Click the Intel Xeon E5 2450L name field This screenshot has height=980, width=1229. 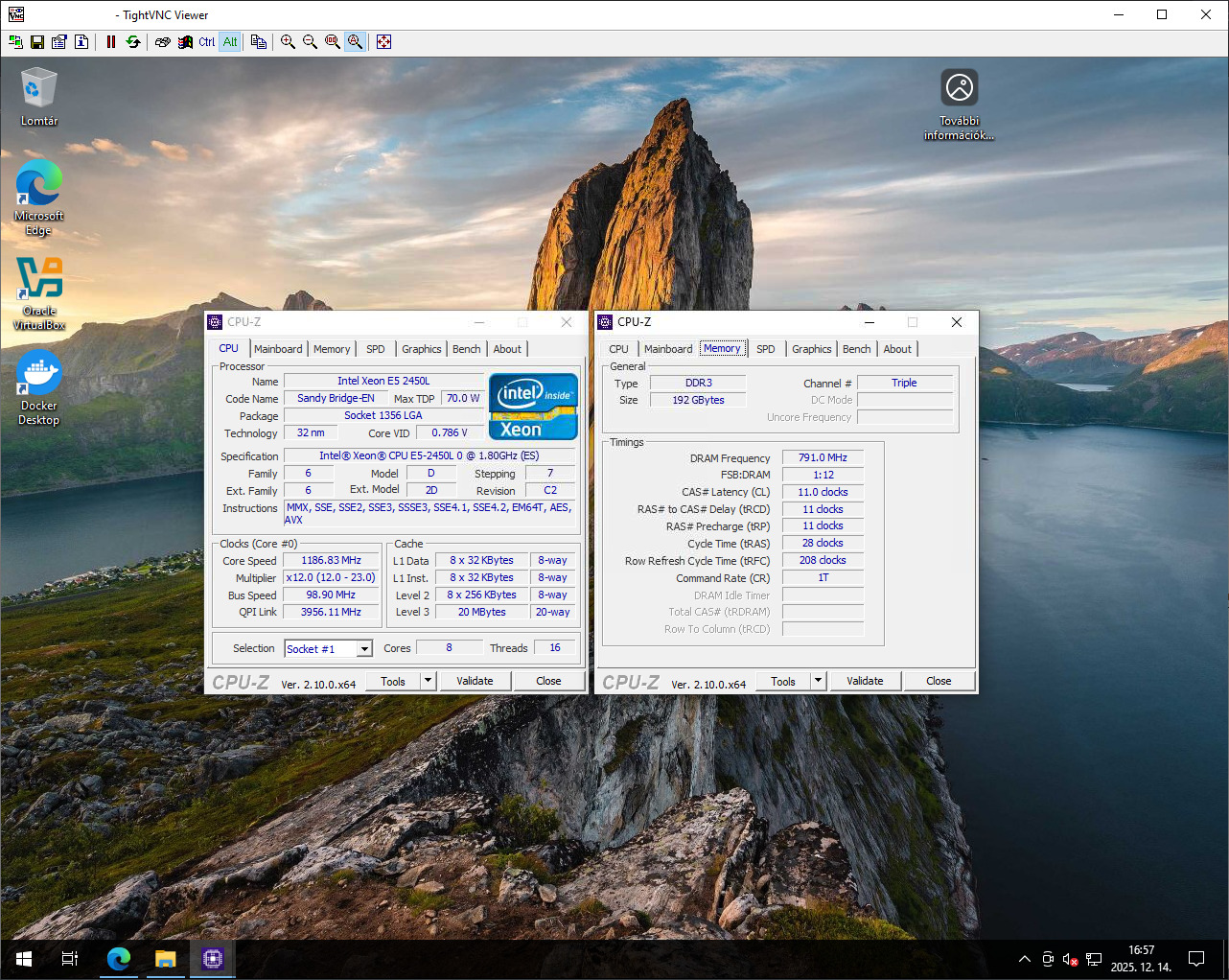(x=383, y=382)
